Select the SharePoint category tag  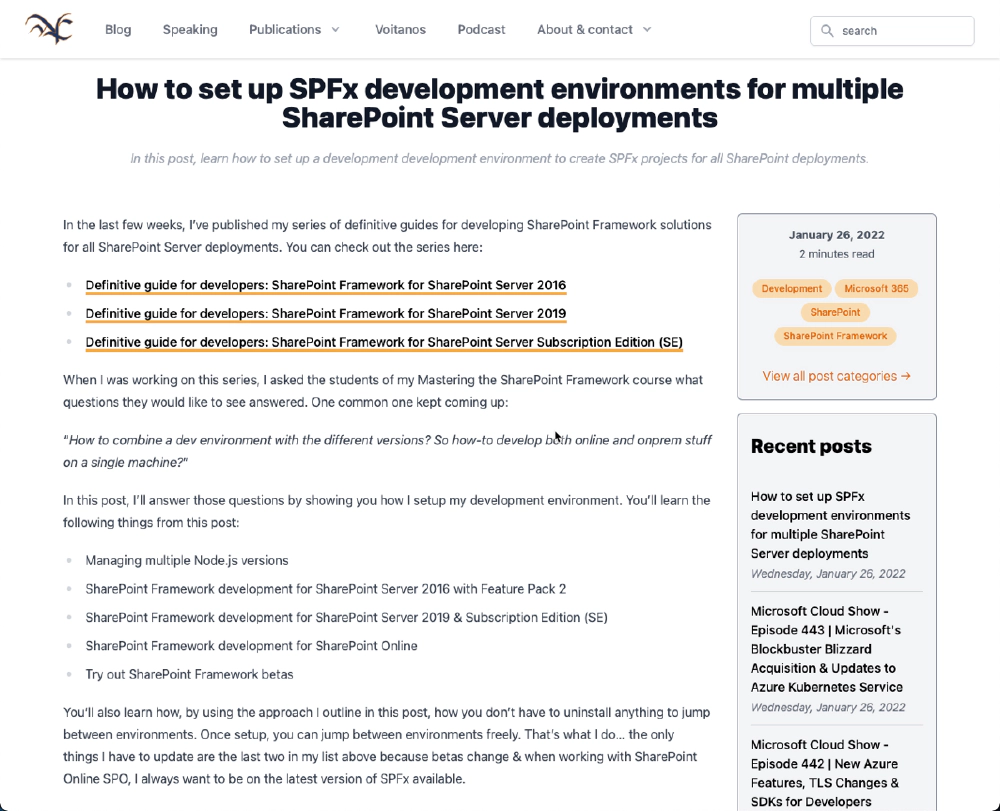coord(835,312)
